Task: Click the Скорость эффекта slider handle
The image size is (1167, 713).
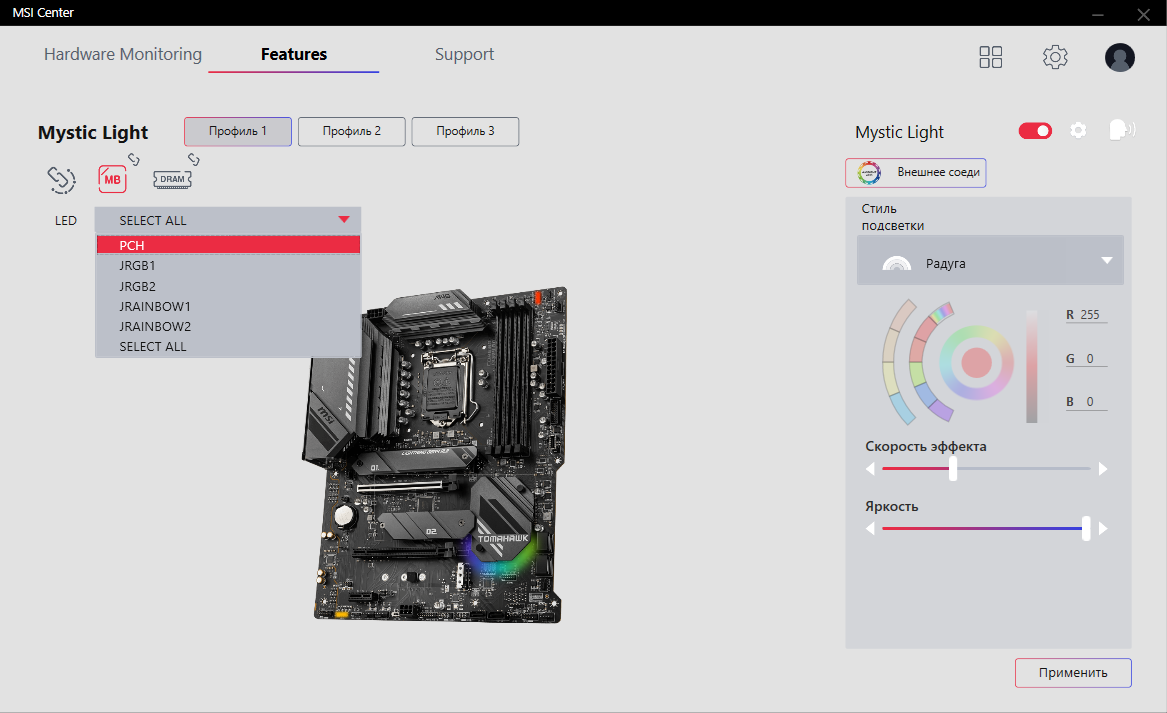Action: click(953, 469)
